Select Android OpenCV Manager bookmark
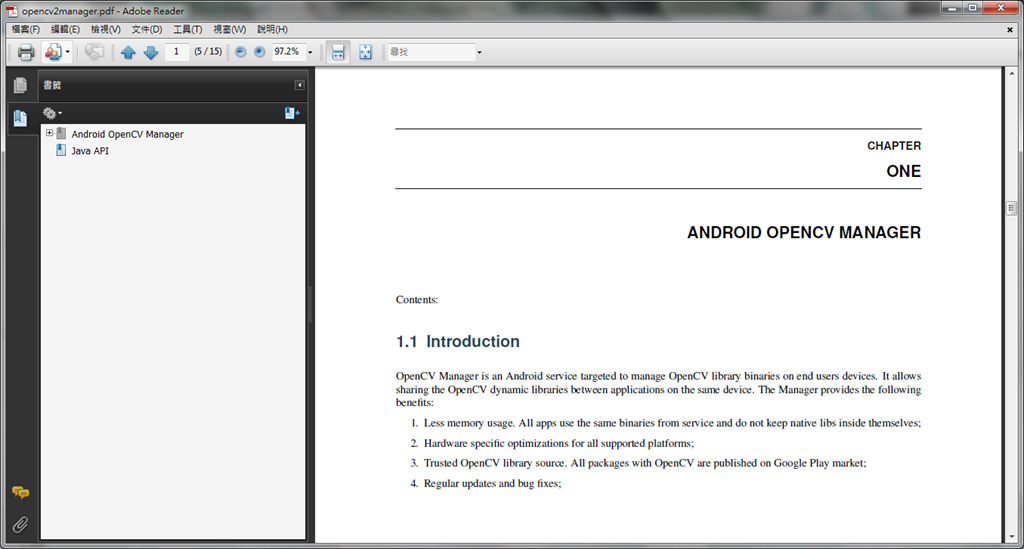This screenshot has width=1024, height=549. (127, 134)
